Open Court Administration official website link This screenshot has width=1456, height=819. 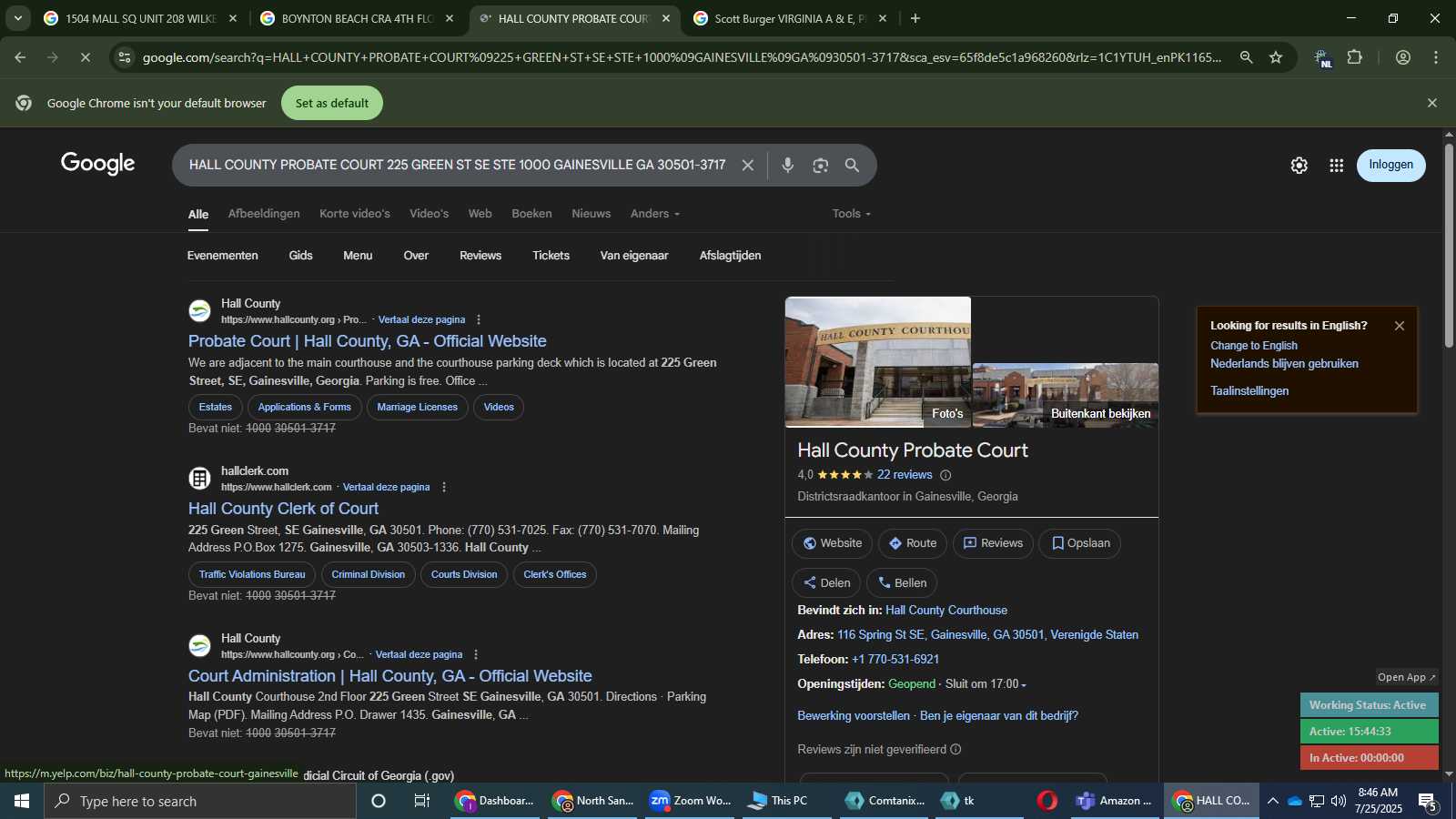[389, 676]
